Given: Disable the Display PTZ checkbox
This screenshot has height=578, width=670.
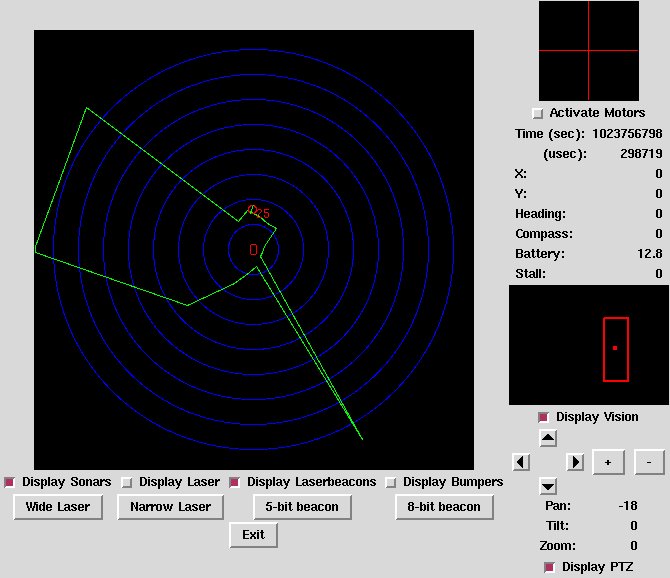Looking at the screenshot, I should [x=549, y=567].
